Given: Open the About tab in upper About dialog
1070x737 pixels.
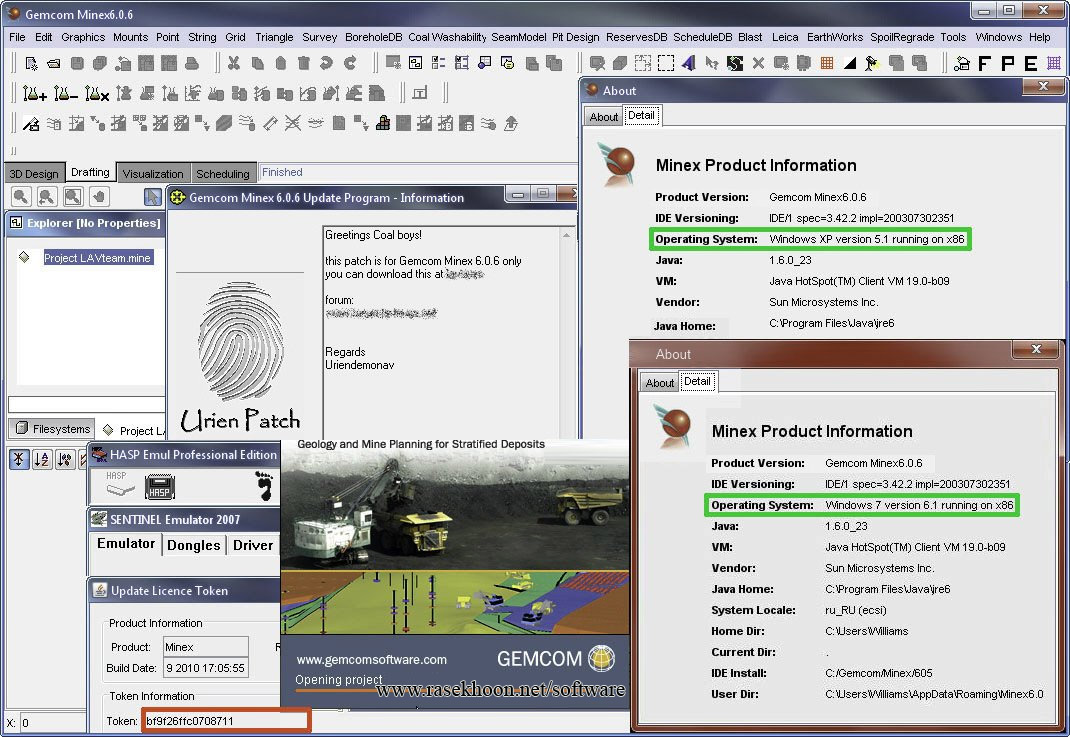Looking at the screenshot, I should 603,117.
